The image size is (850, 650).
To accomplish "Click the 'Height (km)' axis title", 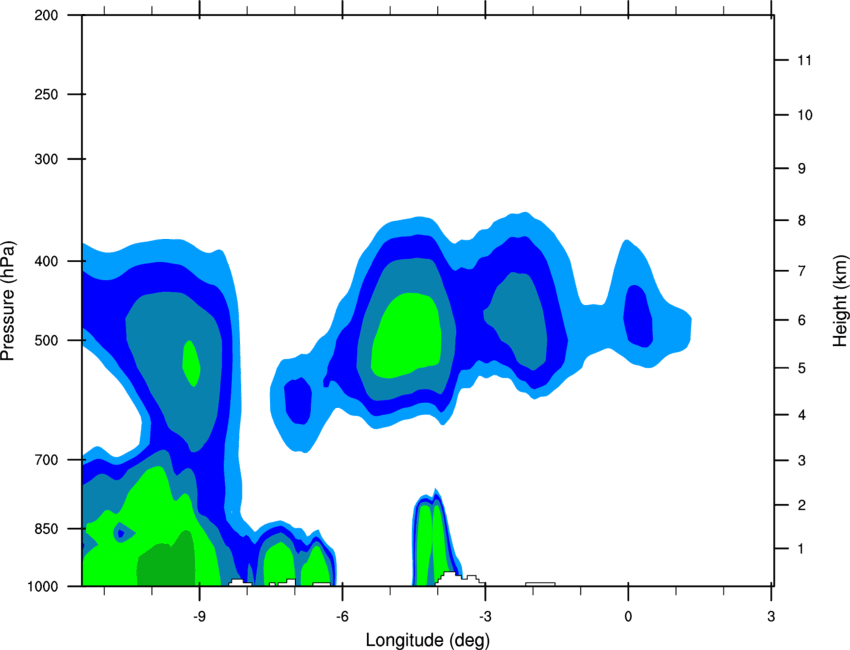I will point(840,301).
